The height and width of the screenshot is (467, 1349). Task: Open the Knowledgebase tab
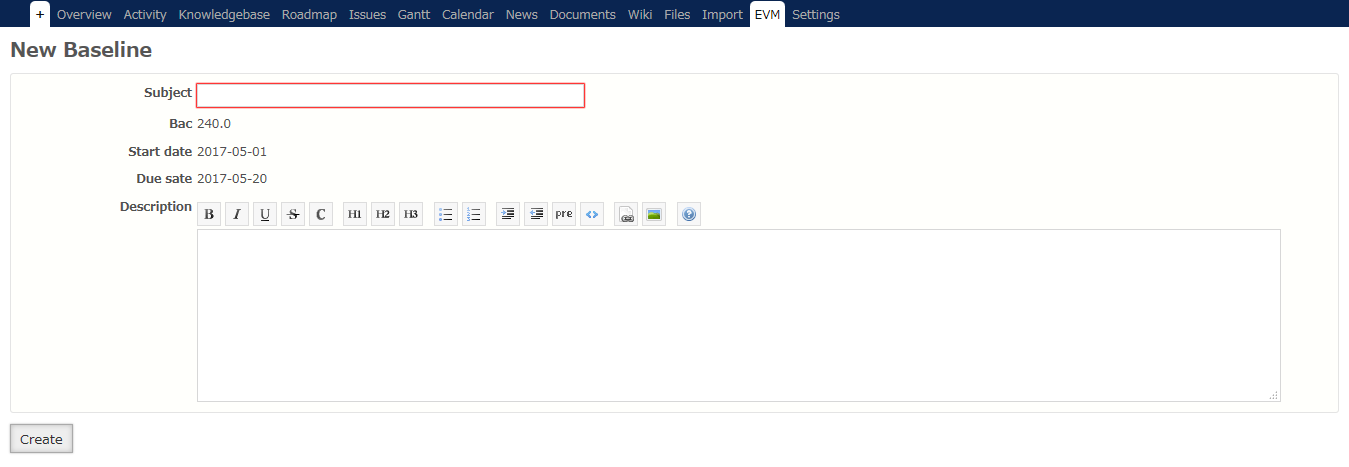(224, 14)
